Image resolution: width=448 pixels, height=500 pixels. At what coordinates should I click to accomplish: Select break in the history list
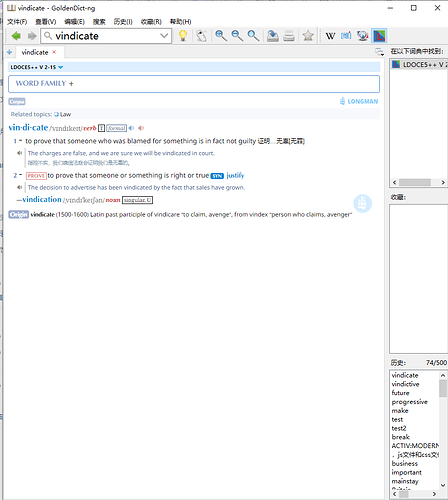point(400,437)
